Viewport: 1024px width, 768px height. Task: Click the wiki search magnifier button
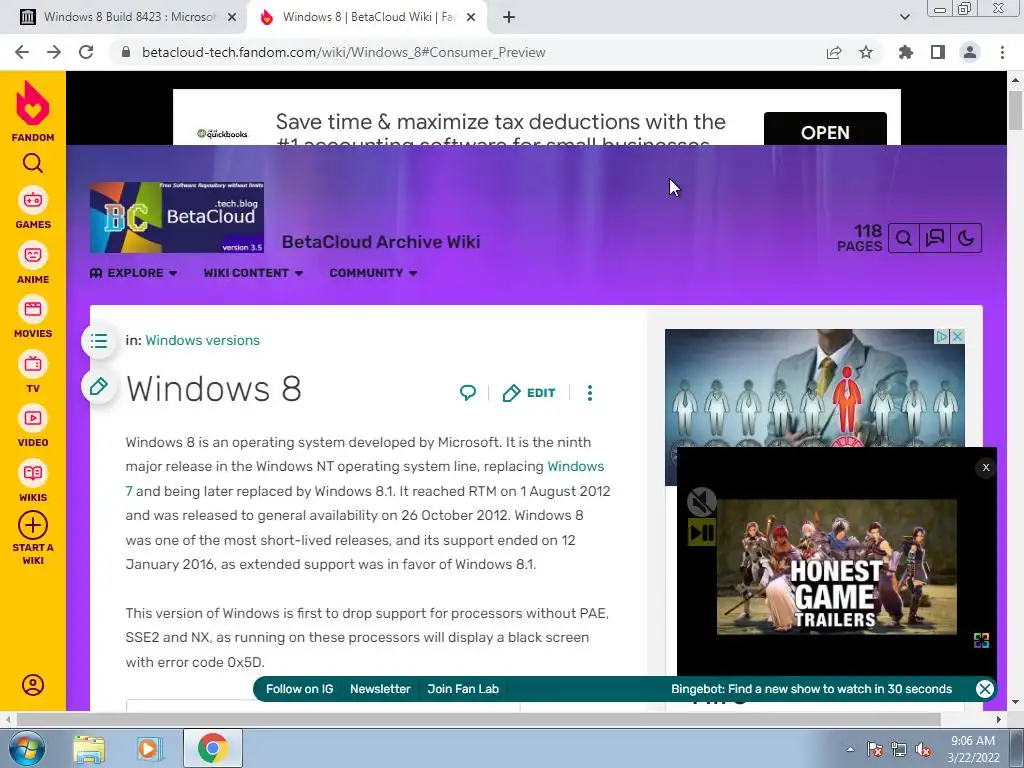[904, 238]
